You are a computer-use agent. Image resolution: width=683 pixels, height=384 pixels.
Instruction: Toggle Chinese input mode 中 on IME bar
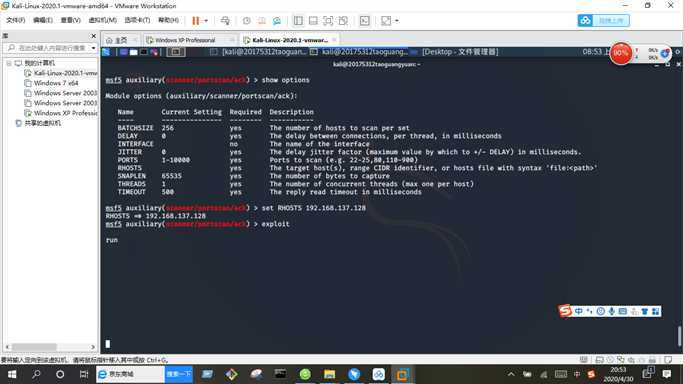point(578,311)
